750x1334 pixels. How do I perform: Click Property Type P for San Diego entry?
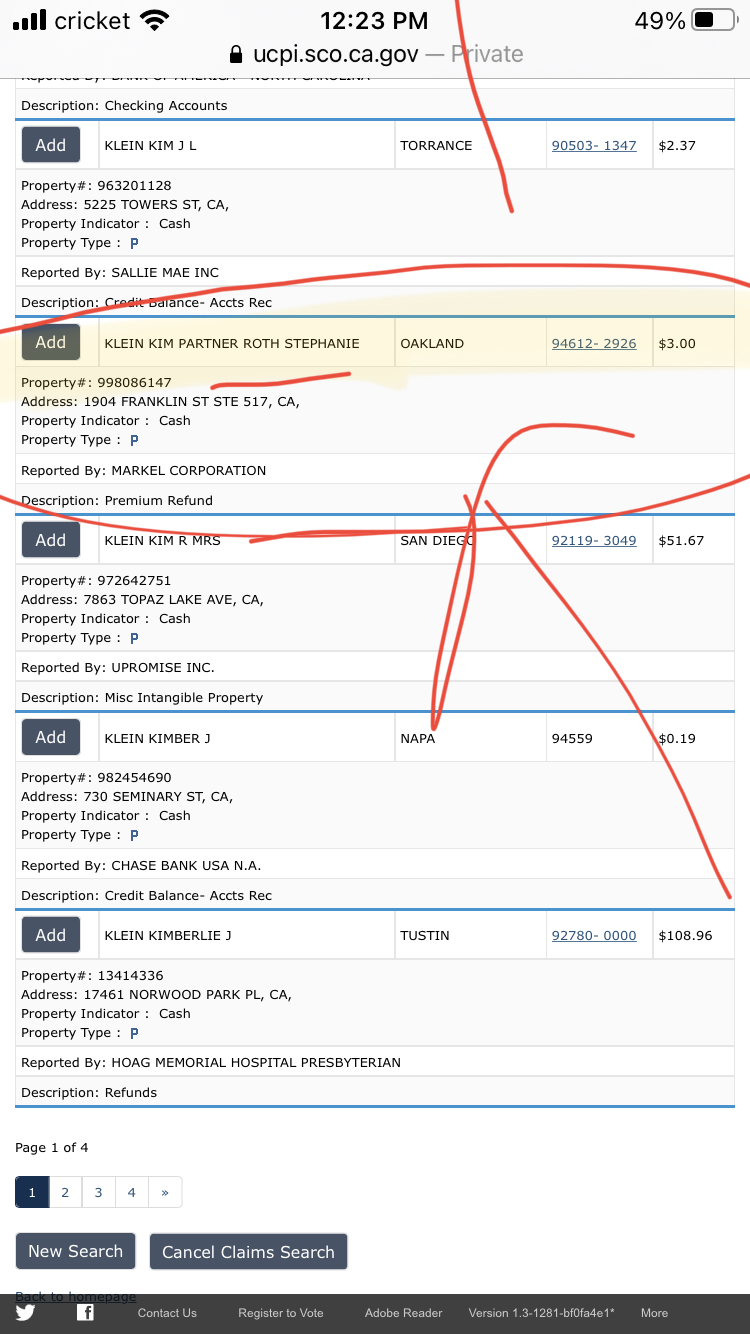pyautogui.click(x=134, y=638)
